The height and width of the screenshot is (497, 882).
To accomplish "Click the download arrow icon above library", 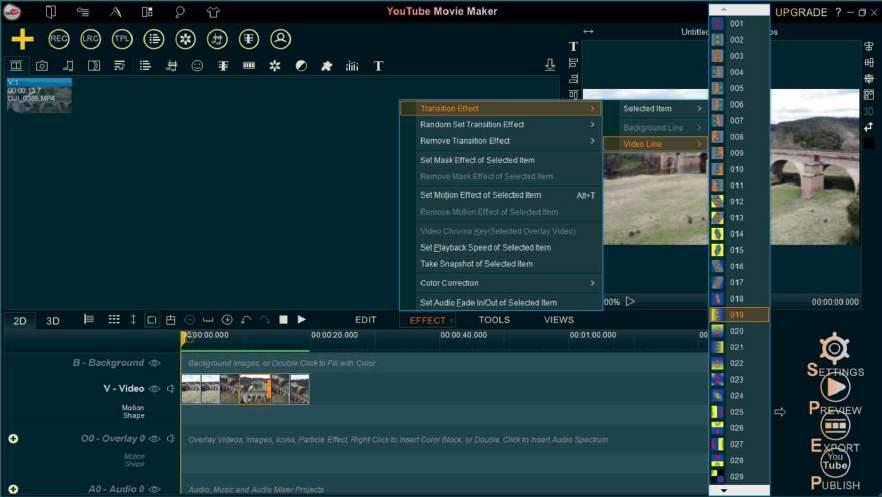I will click(x=550, y=65).
